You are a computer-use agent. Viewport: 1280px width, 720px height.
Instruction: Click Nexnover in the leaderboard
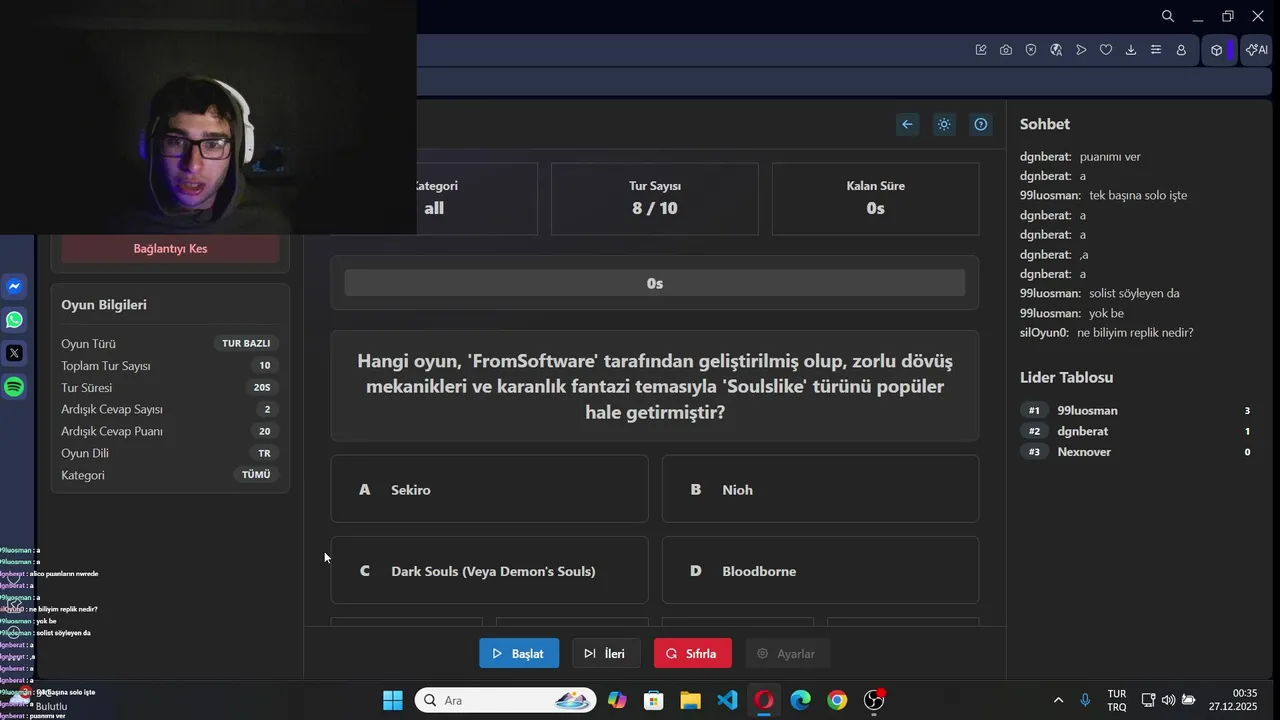1084,452
